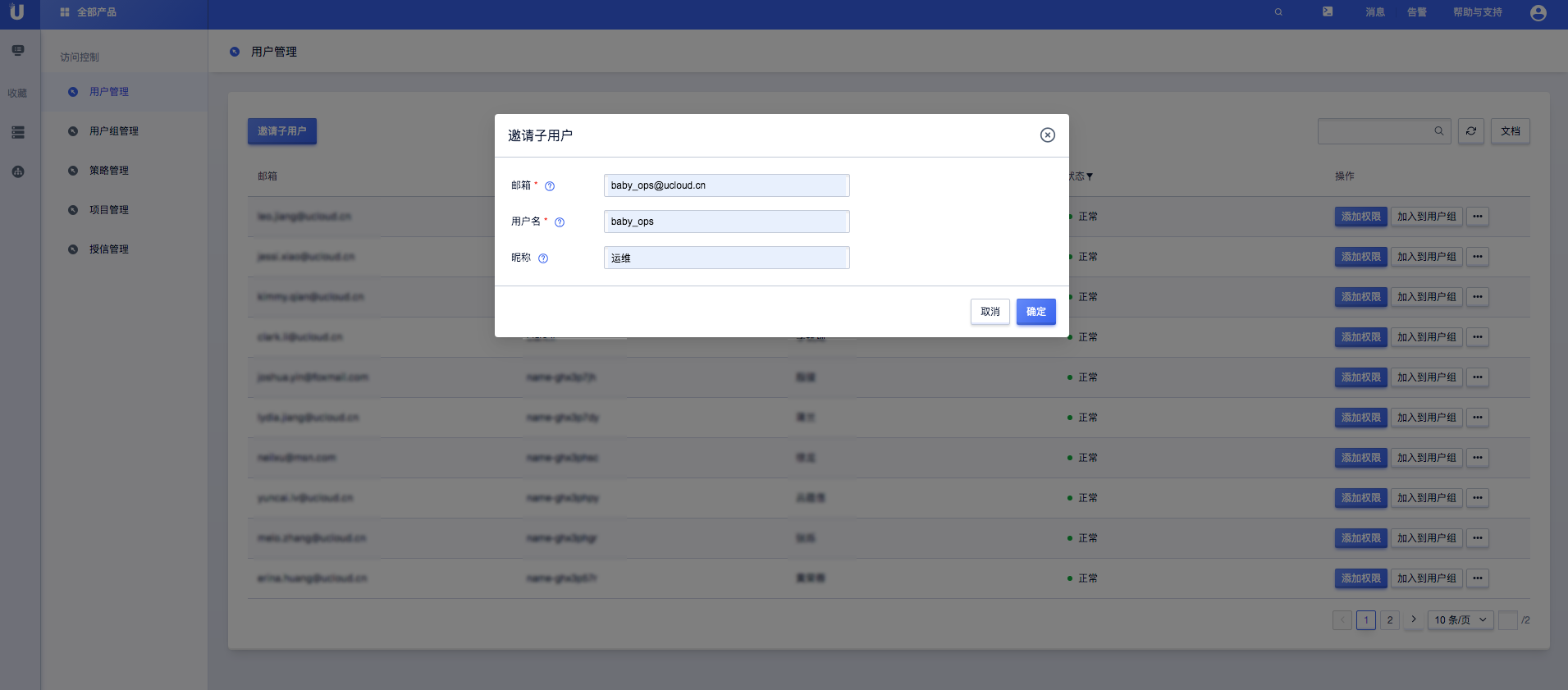Close the invite sub-user dialog
Viewport: 1568px width, 690px height.
pyautogui.click(x=1047, y=135)
